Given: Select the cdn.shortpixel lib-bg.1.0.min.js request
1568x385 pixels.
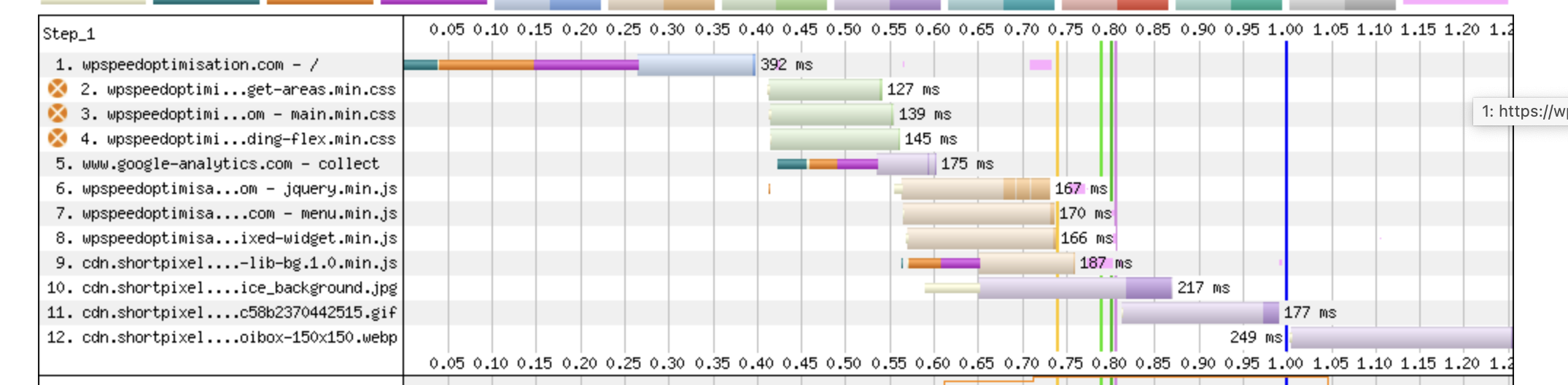Looking at the screenshot, I should [x=226, y=262].
